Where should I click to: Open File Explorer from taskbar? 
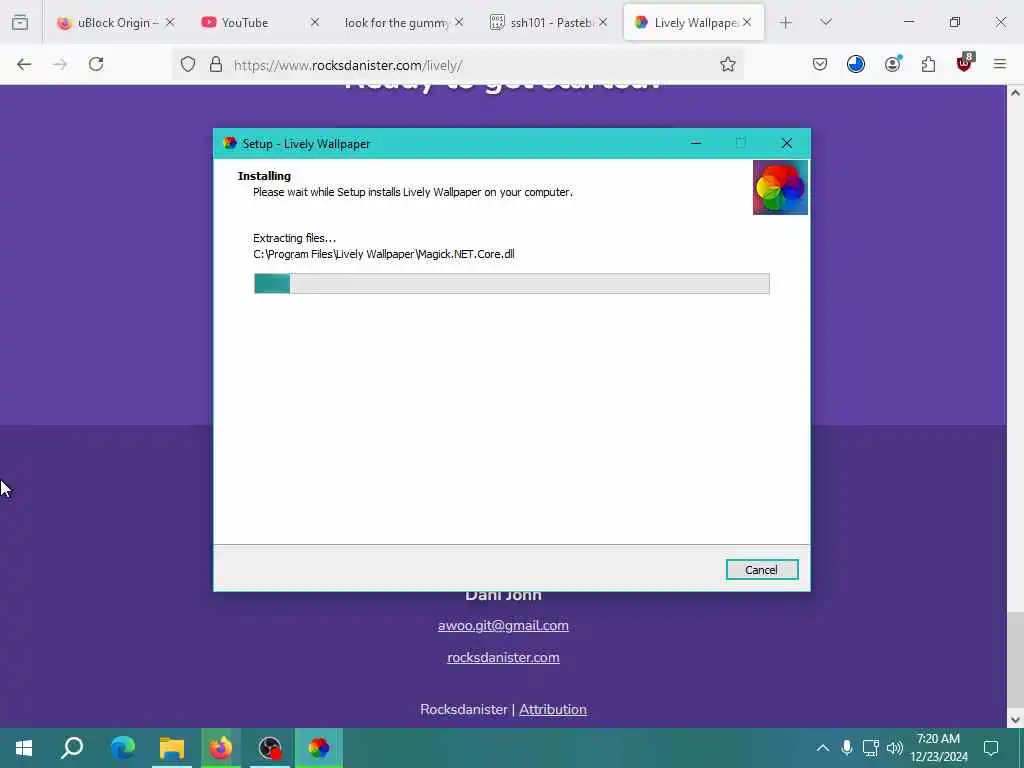172,748
